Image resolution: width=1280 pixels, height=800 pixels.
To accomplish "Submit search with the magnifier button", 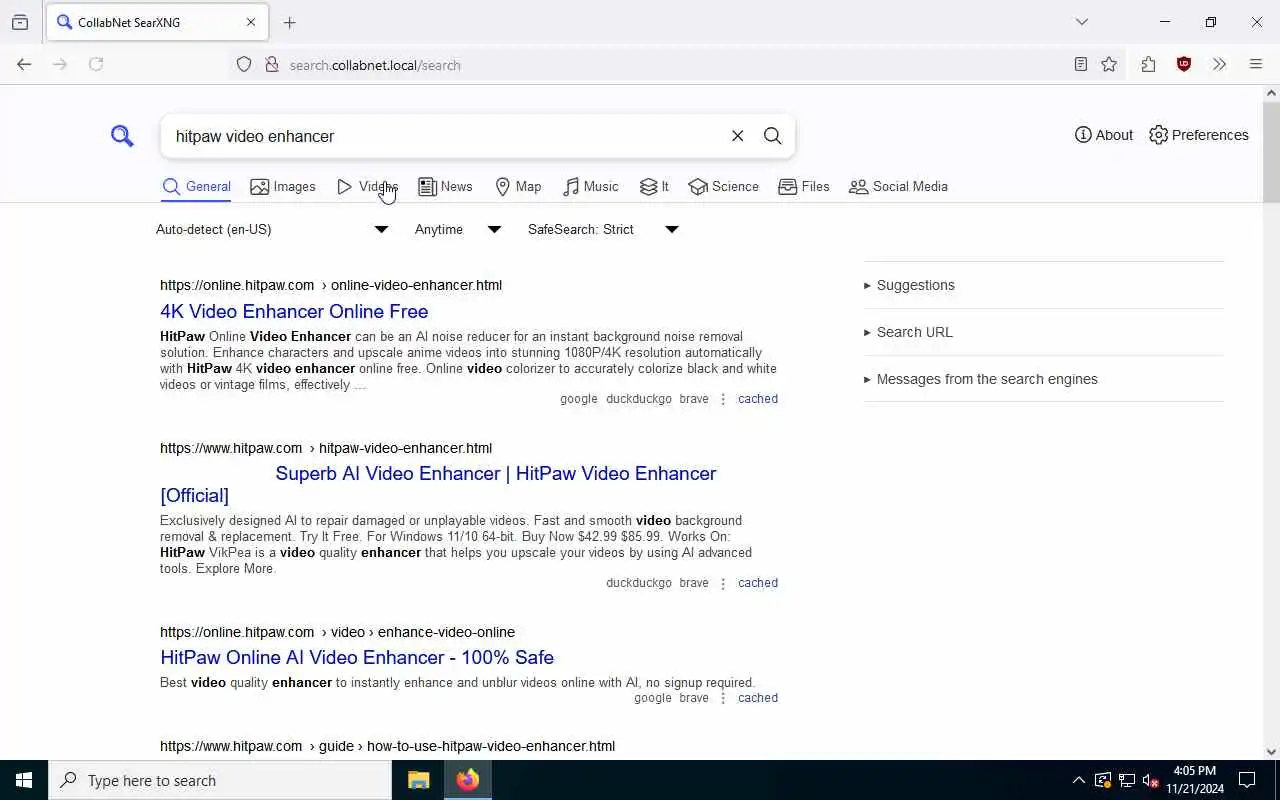I will tap(772, 136).
